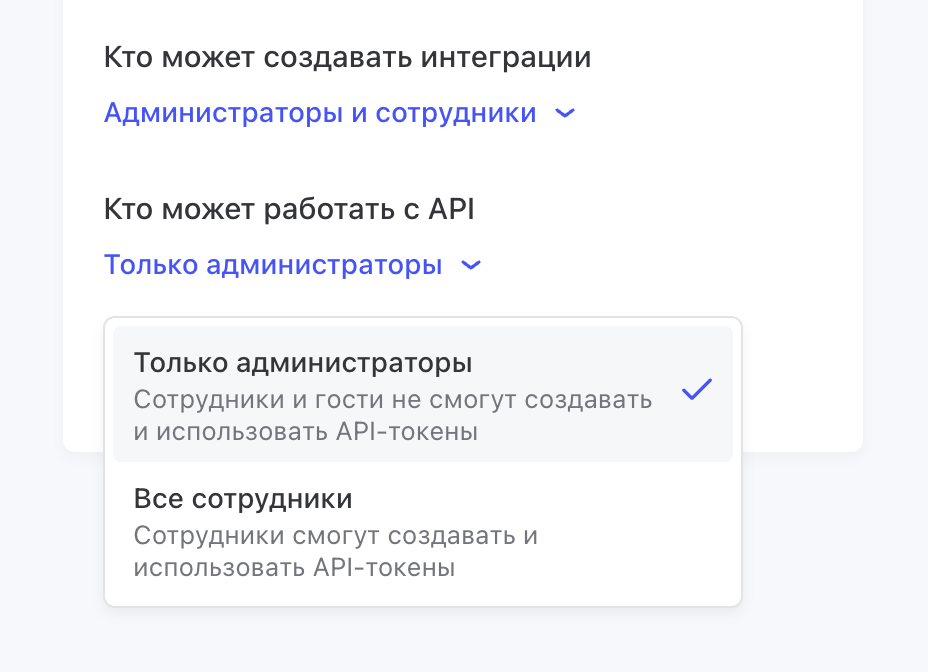Choose highlighted "Только администраторы" list option

(x=303, y=362)
